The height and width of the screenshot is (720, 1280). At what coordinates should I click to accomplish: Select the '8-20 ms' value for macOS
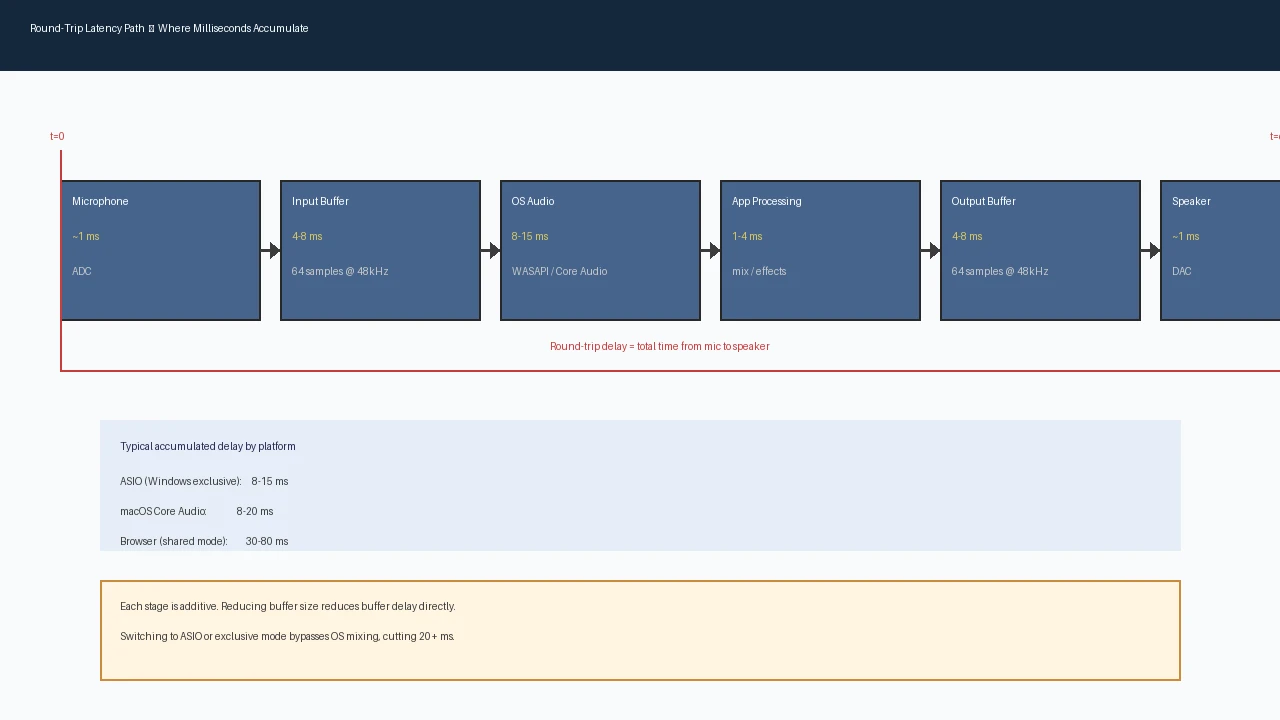point(255,511)
